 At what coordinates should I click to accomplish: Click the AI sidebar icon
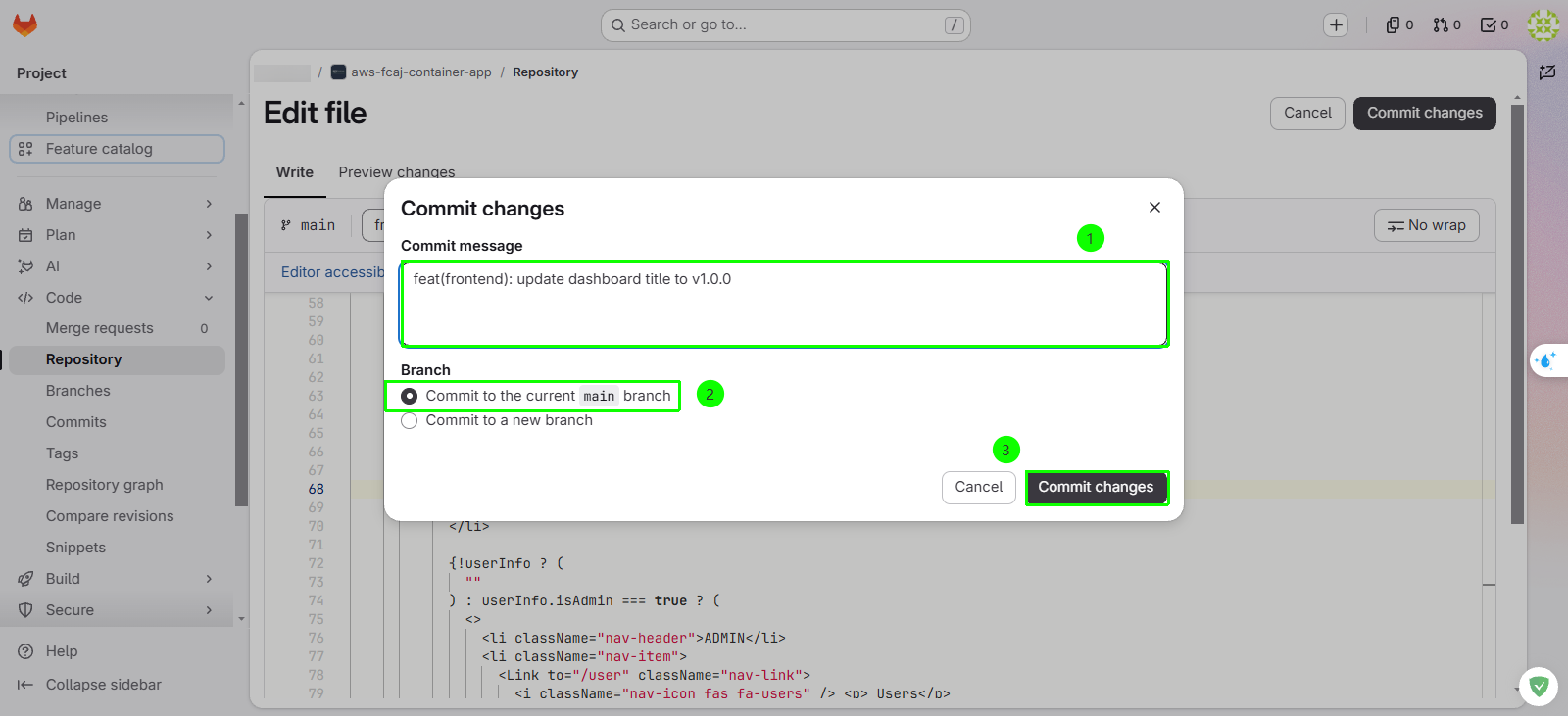click(25, 266)
